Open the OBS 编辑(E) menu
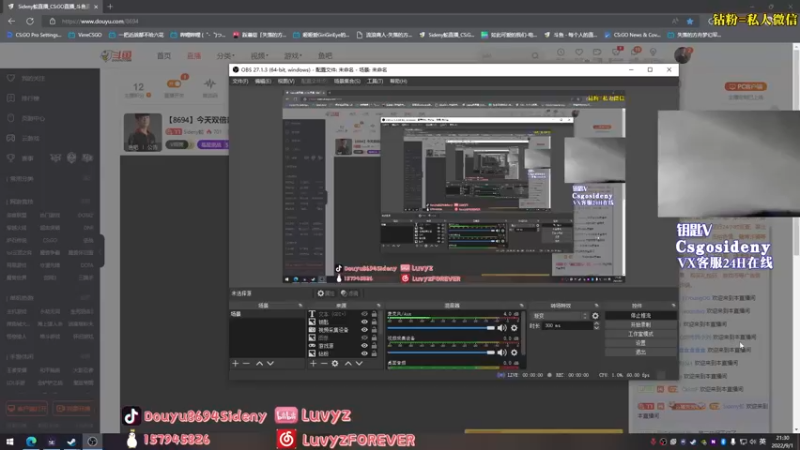800x450 pixels. point(263,81)
